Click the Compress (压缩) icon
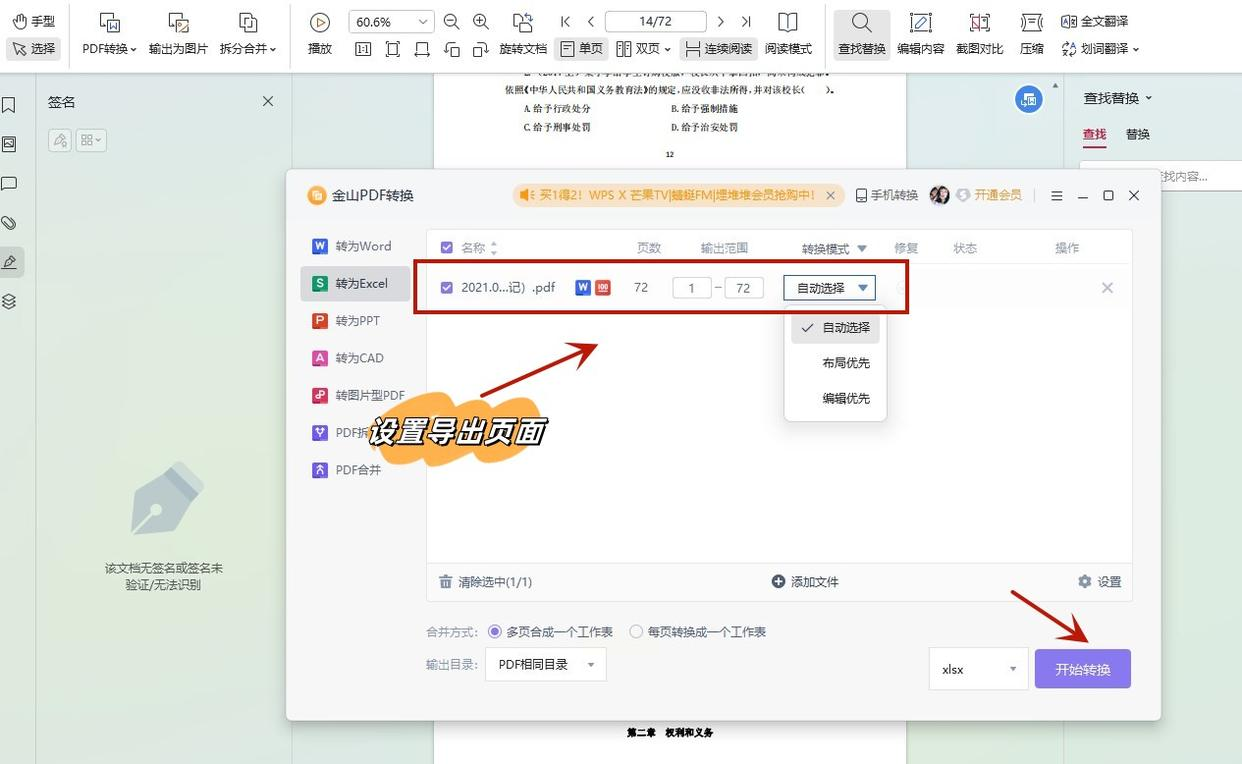Viewport: 1242px width, 764px height. coord(1031,34)
